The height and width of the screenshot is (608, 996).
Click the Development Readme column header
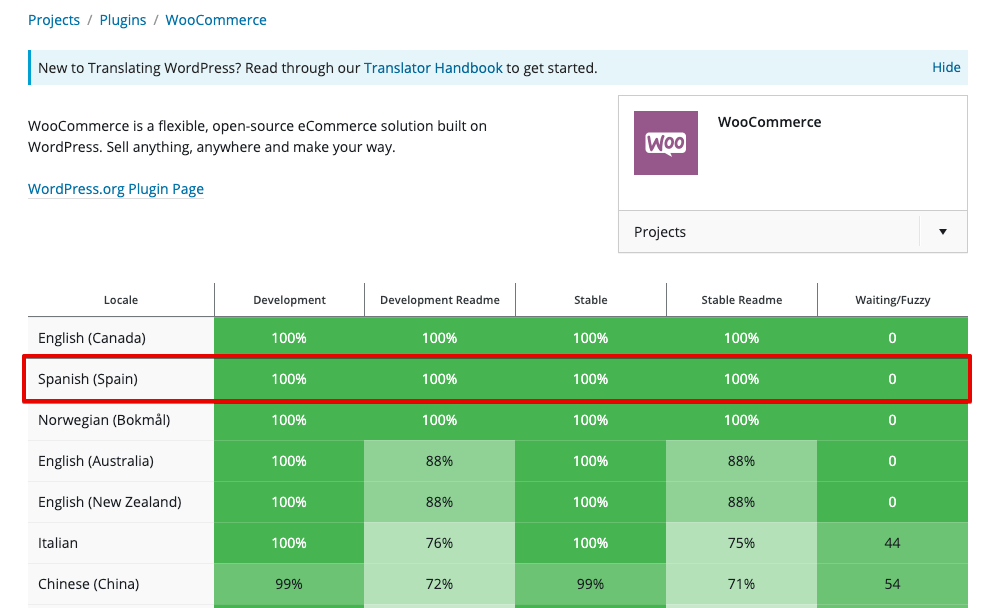tap(440, 300)
